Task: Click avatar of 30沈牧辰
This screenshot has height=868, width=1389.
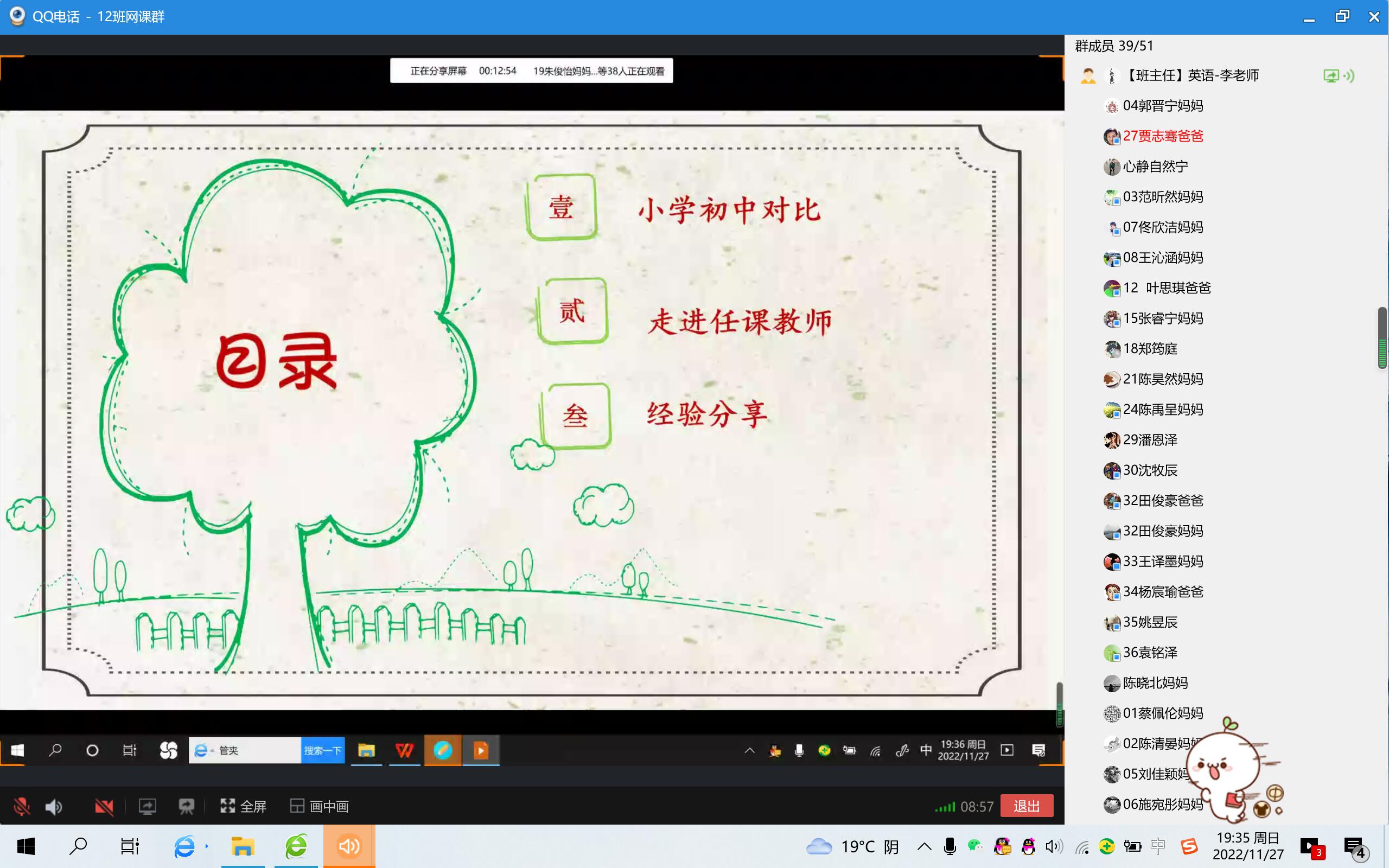Action: [1112, 471]
